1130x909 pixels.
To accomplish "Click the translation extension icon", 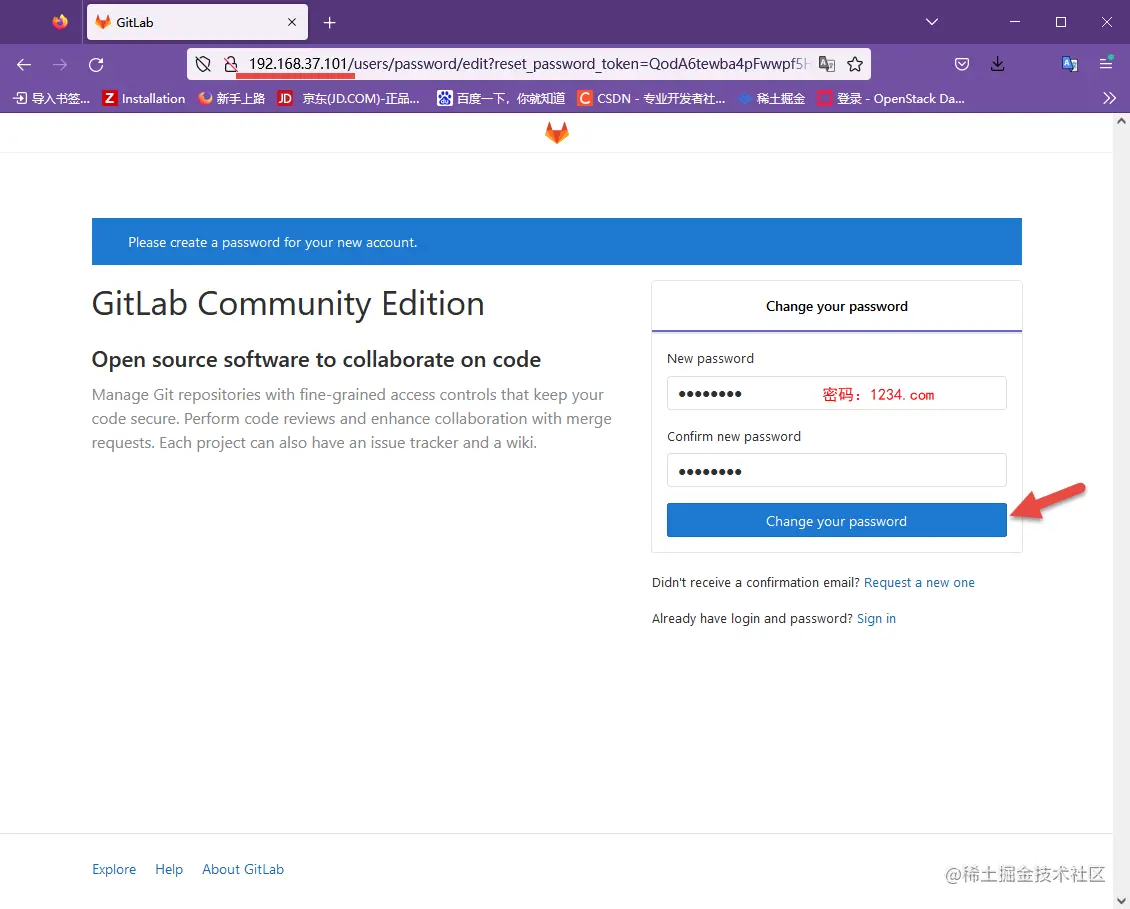I will [1069, 64].
